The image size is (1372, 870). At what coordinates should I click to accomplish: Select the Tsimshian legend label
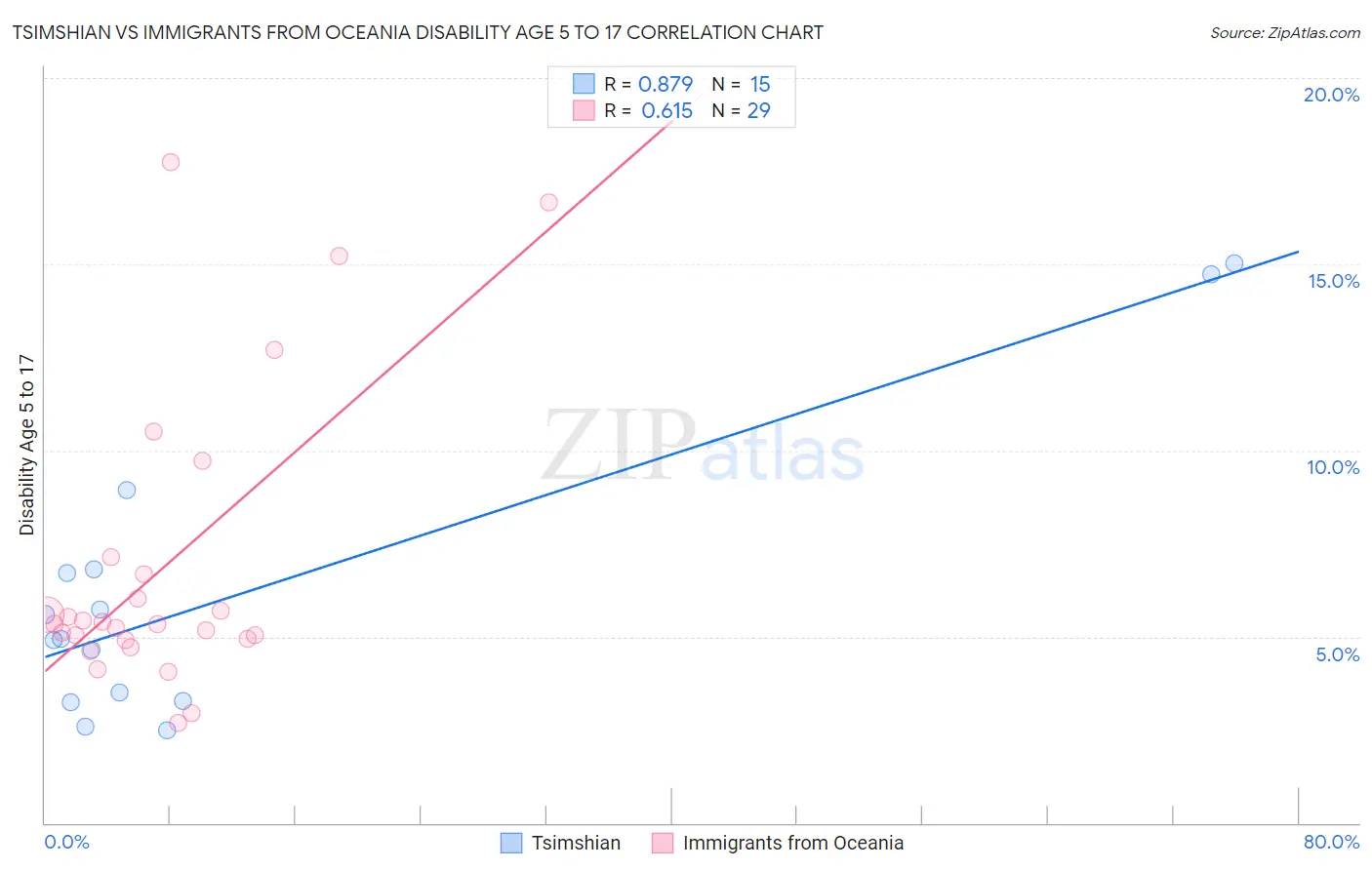(x=576, y=843)
